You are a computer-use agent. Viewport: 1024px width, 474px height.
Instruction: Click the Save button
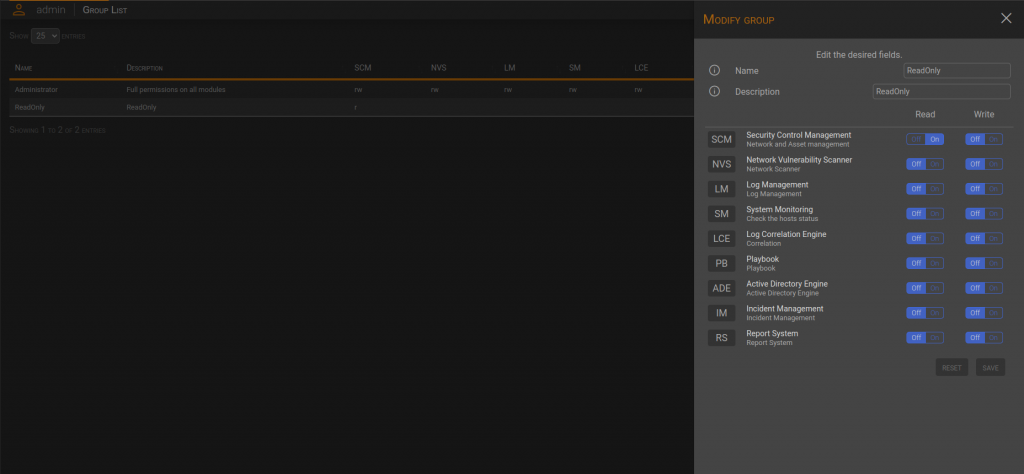pos(990,368)
